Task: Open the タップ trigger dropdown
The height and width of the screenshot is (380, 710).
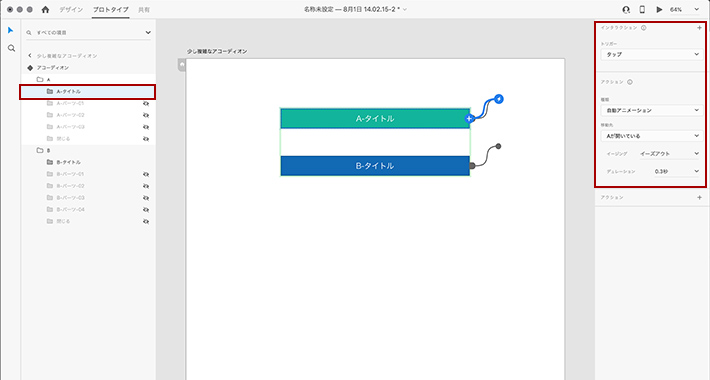Action: 652,54
